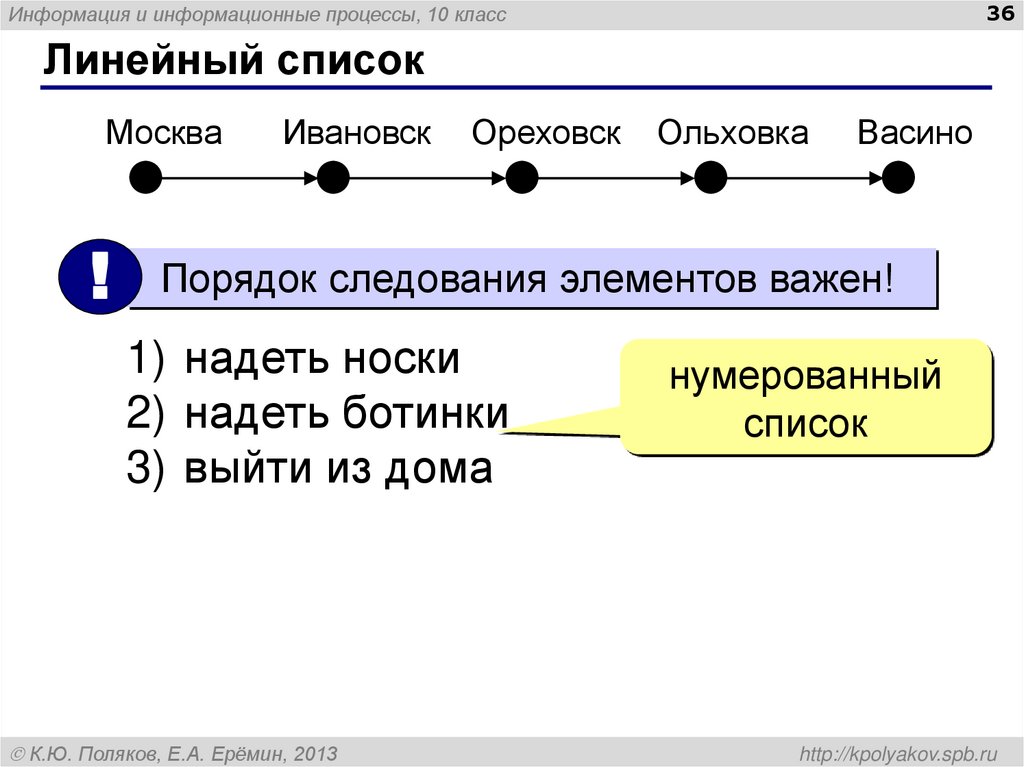Select the Москва node dot

coord(144,178)
